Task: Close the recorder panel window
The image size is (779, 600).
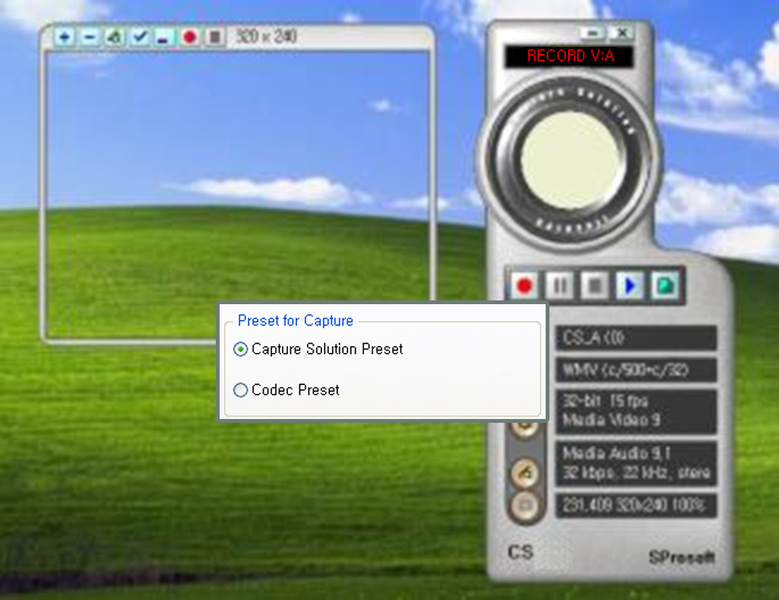Action: pyautogui.click(x=622, y=33)
